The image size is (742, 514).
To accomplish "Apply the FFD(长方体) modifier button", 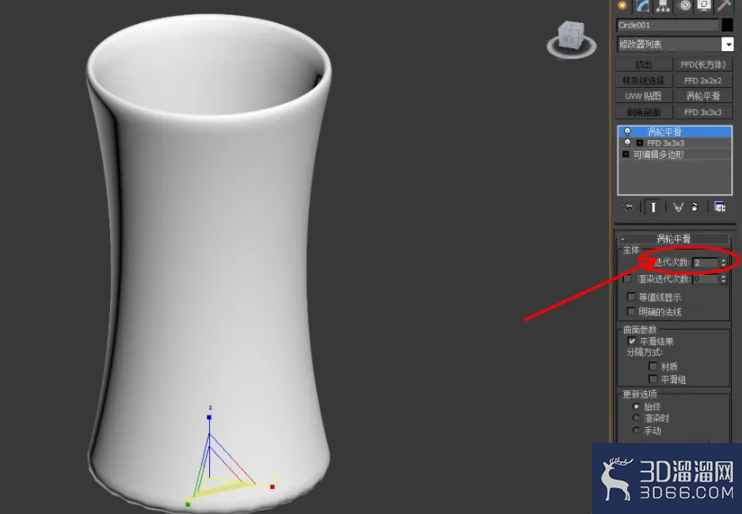I will [703, 64].
